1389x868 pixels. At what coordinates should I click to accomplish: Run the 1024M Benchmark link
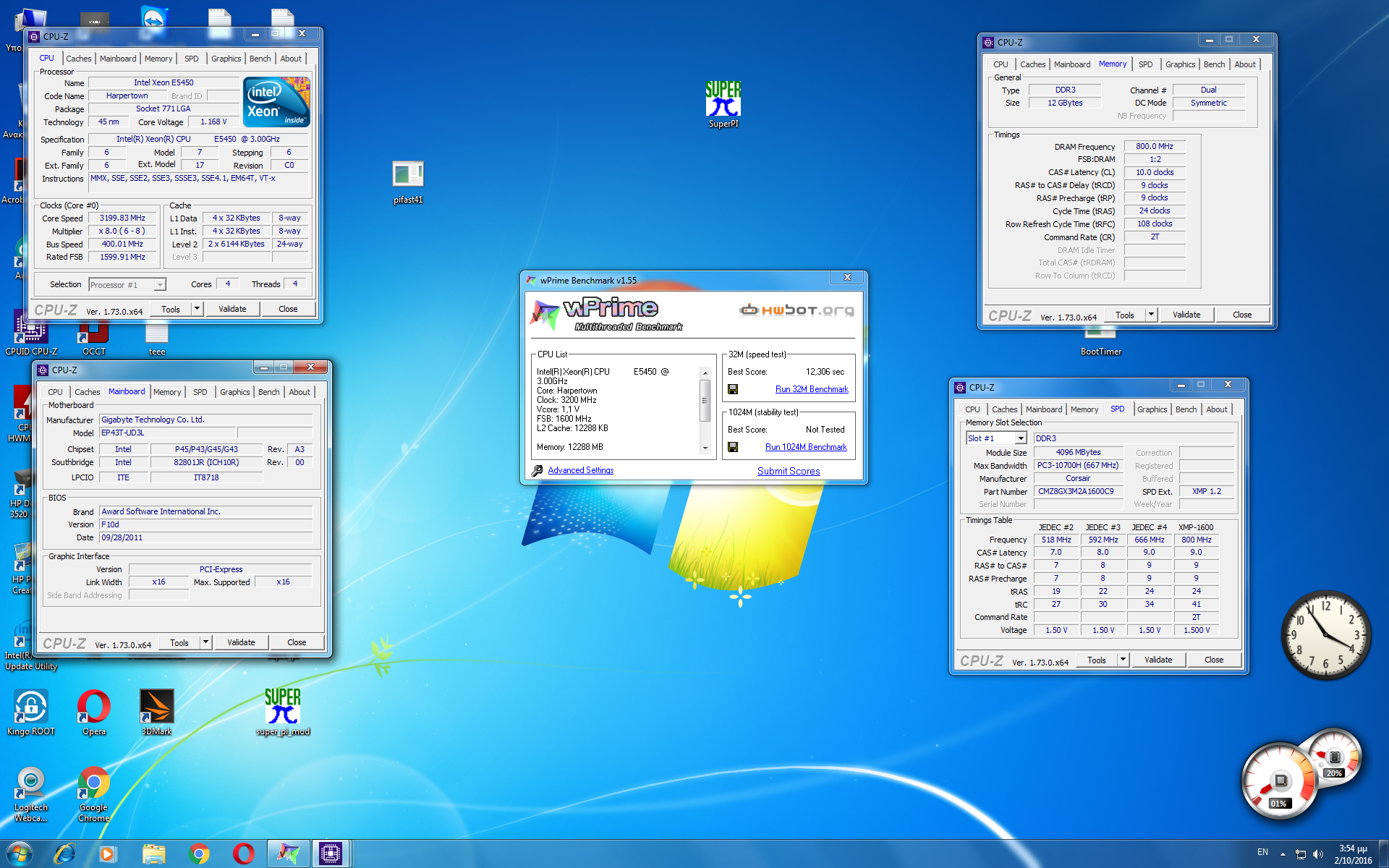pyautogui.click(x=806, y=447)
